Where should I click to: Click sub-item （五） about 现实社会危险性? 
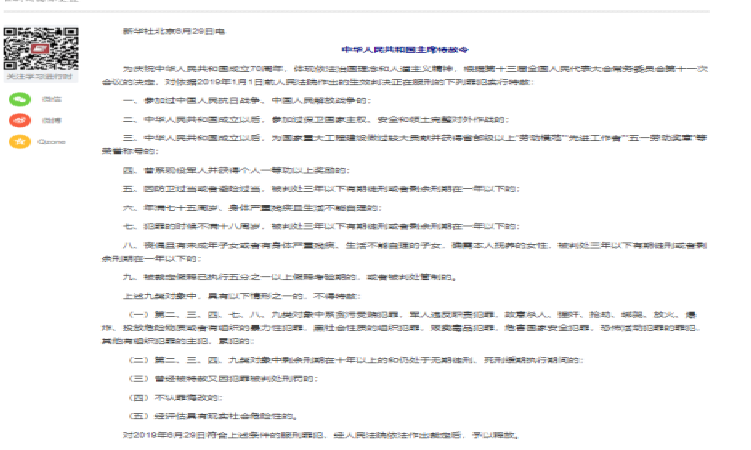[212, 416]
